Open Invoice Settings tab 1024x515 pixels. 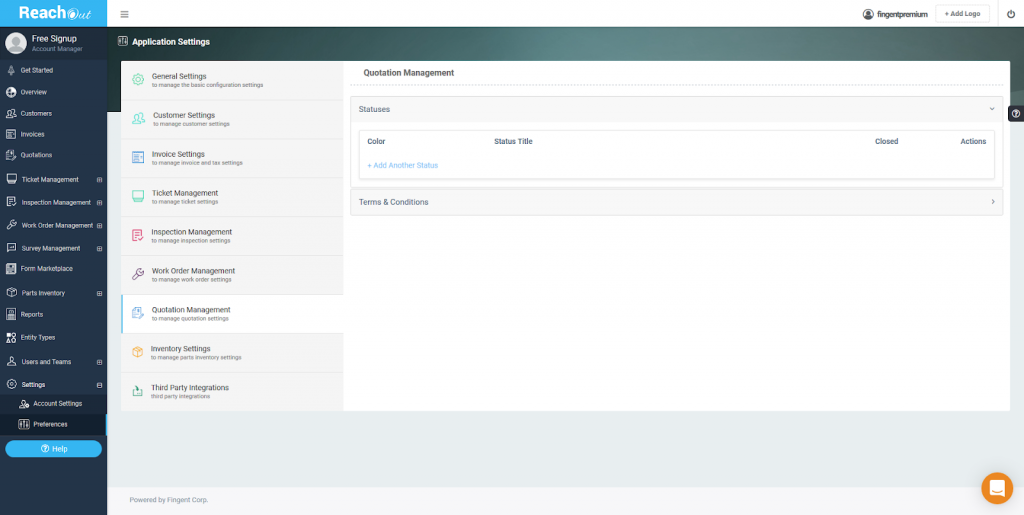click(x=232, y=158)
